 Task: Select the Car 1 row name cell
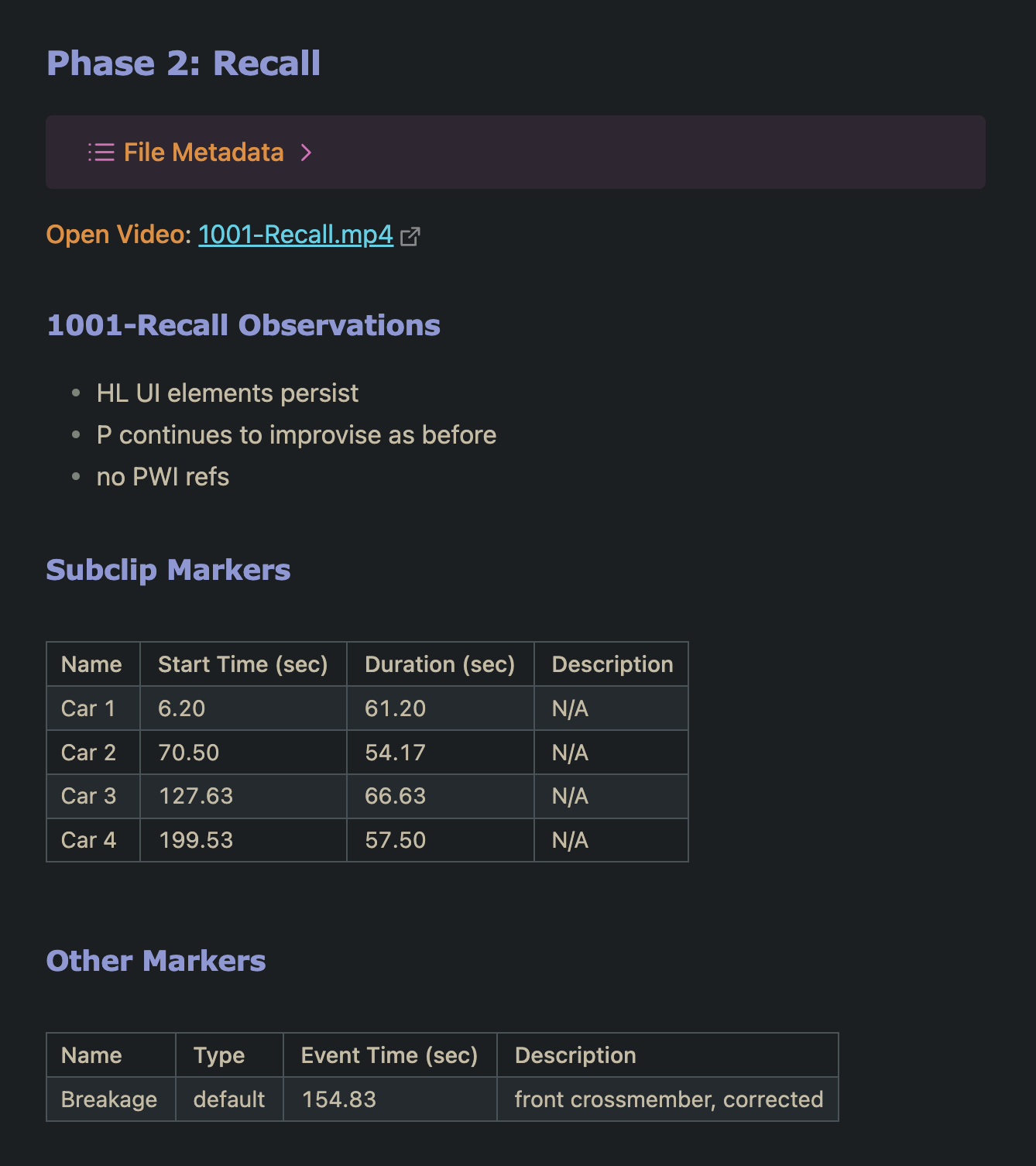click(x=88, y=708)
